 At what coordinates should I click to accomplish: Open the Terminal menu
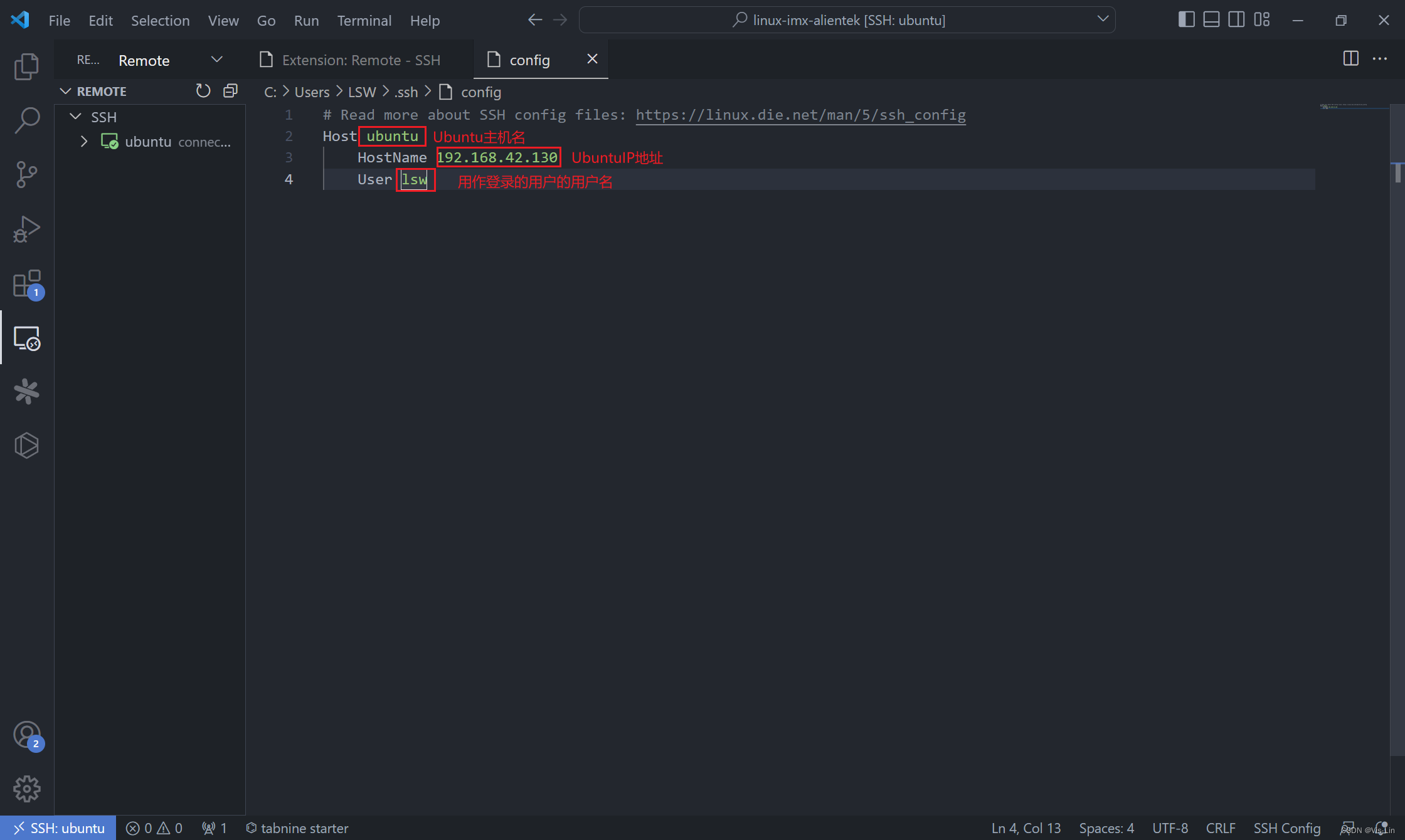pyautogui.click(x=364, y=21)
